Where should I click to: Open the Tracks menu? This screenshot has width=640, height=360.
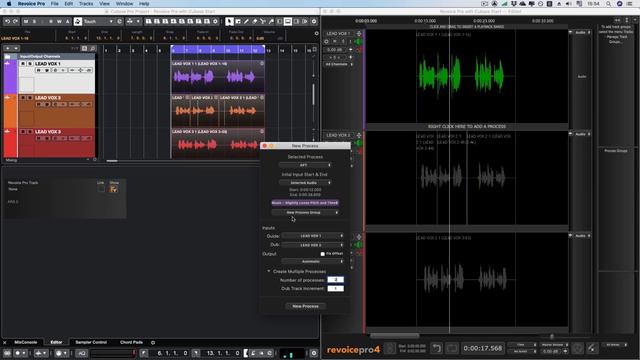coord(86,4)
